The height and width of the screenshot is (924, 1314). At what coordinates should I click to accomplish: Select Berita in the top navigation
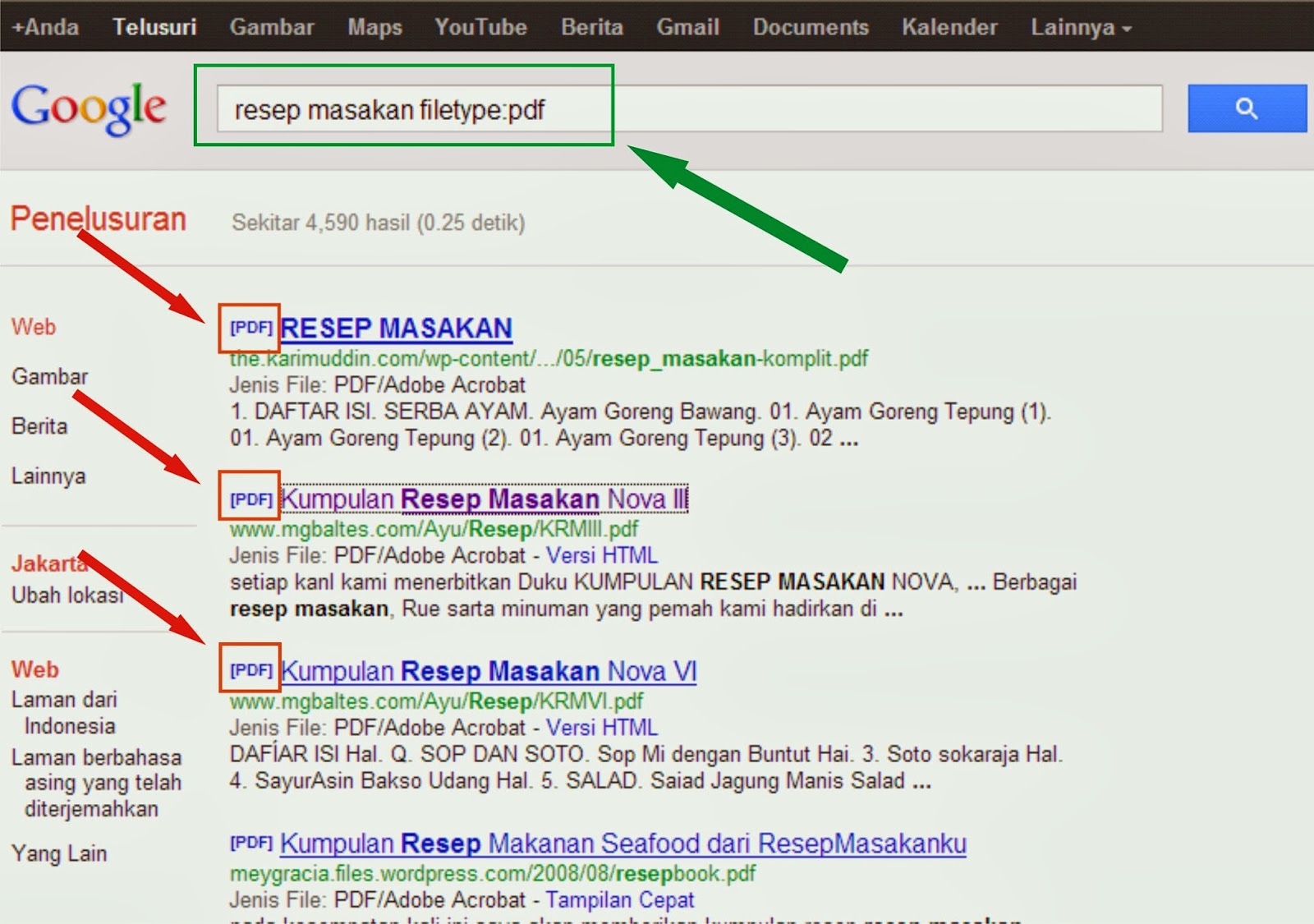tap(591, 26)
